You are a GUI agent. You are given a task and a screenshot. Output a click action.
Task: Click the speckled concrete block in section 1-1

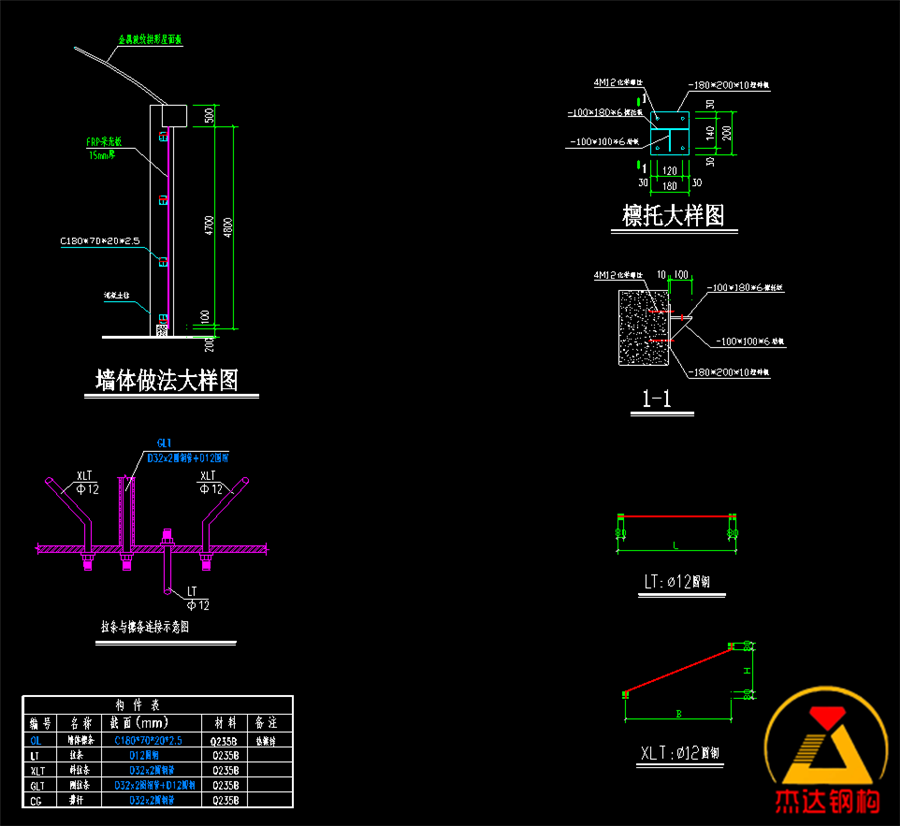pos(643,328)
